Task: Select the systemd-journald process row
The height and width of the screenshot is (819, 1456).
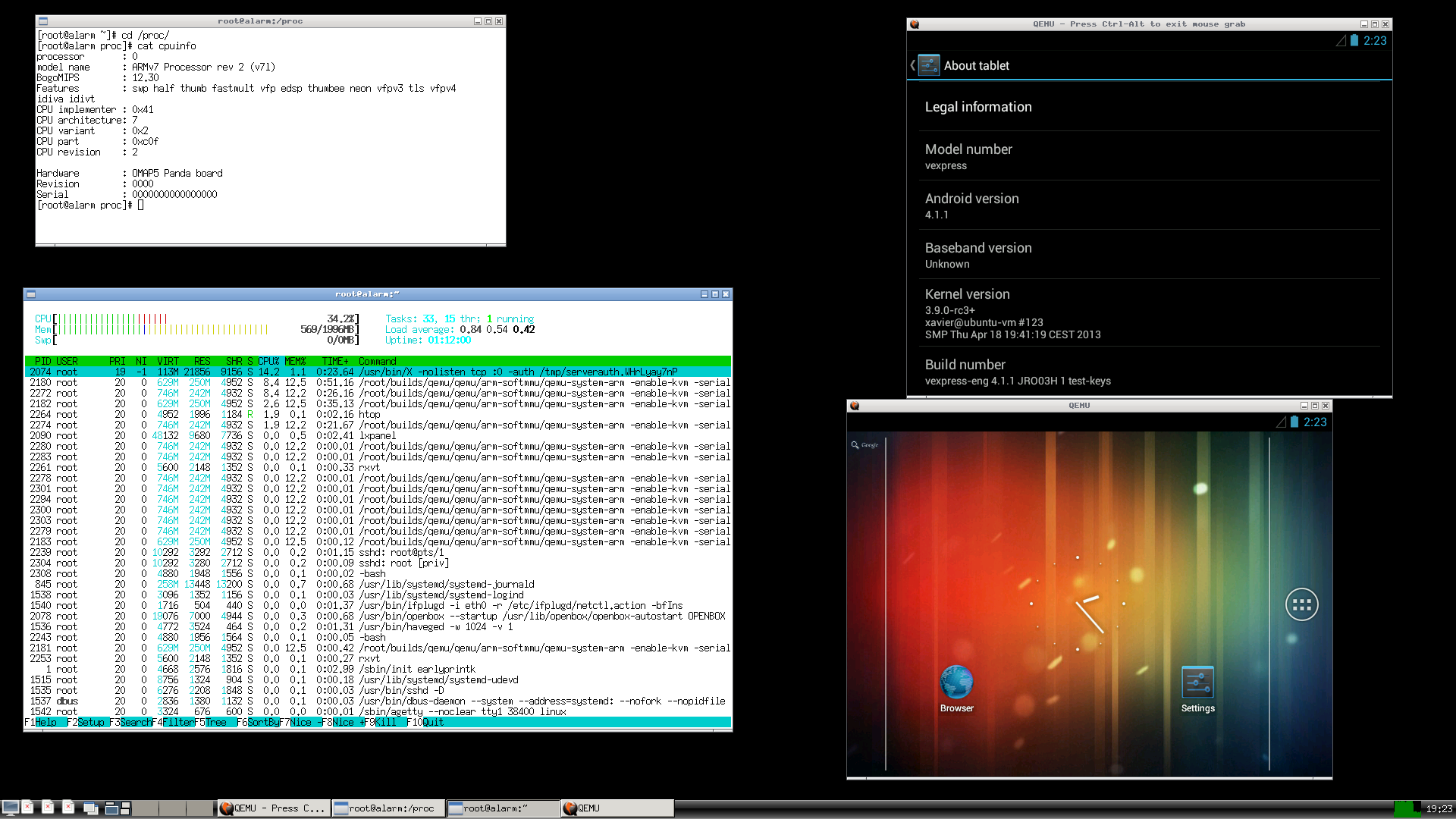Action: click(x=378, y=585)
